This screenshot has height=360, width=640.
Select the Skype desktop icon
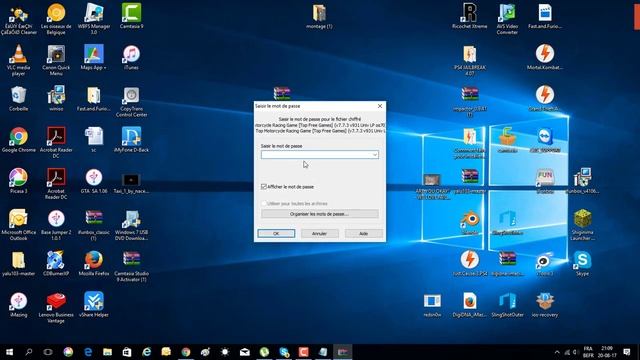(582, 264)
